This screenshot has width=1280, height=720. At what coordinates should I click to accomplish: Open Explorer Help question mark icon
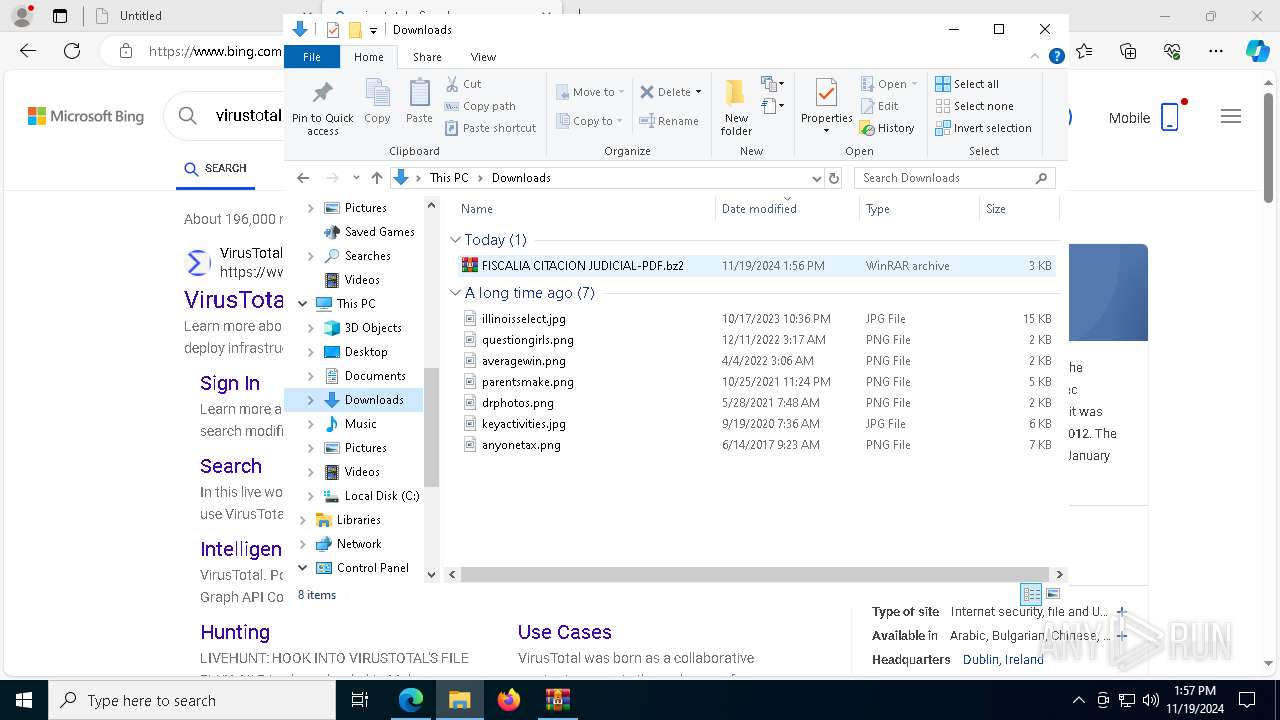[1056, 57]
